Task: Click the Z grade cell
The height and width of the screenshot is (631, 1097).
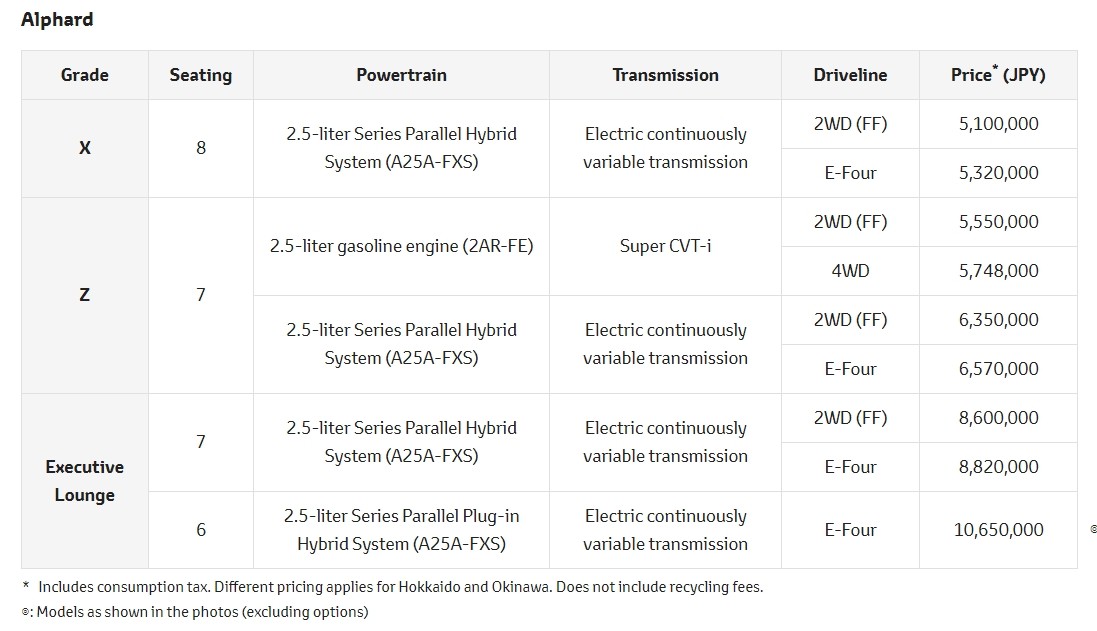Action: tap(85, 295)
